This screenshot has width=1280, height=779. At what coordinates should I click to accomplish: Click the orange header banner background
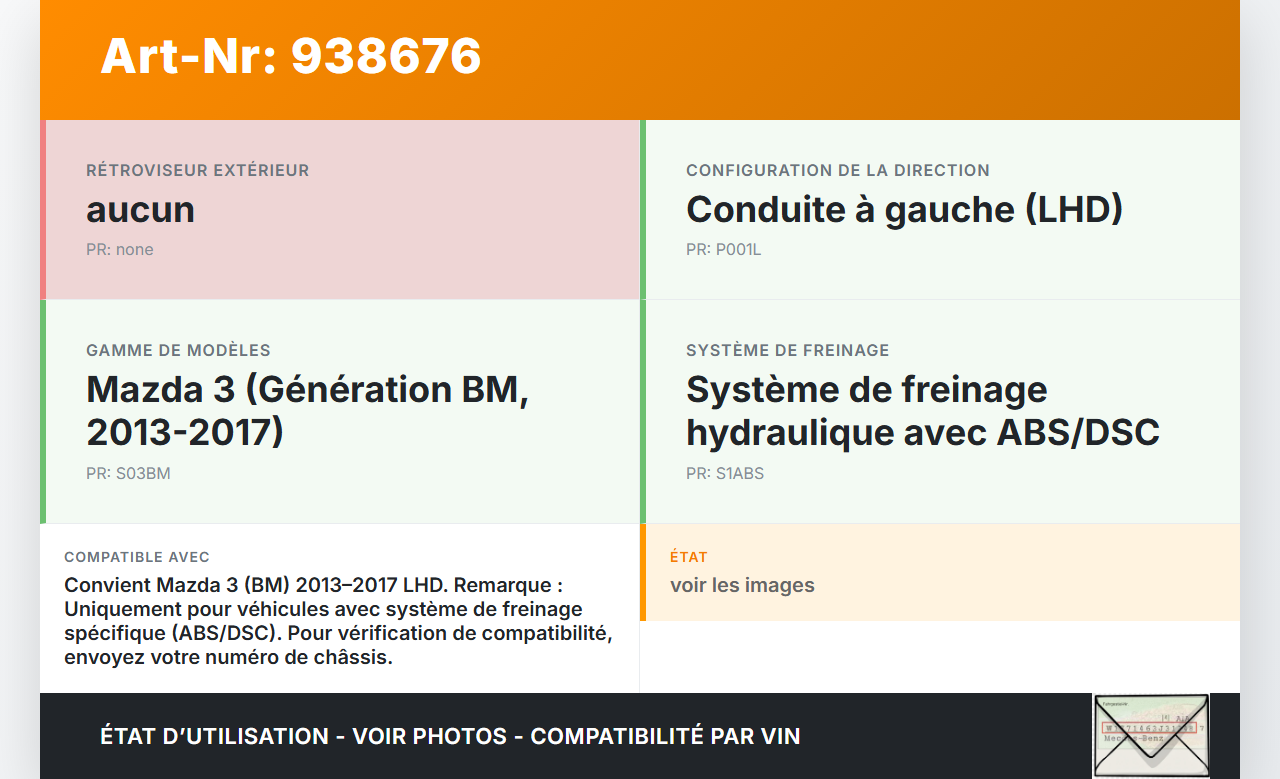click(850, 60)
